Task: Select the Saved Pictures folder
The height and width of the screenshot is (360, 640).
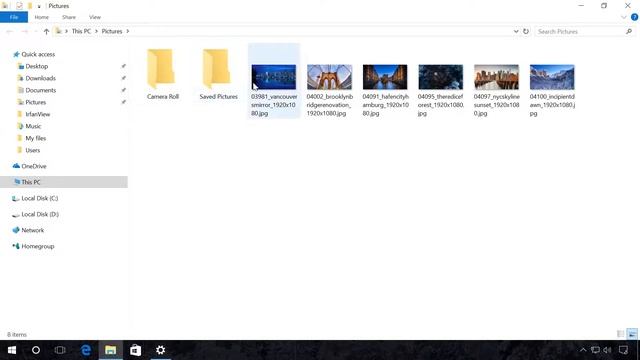Action: pyautogui.click(x=218, y=74)
